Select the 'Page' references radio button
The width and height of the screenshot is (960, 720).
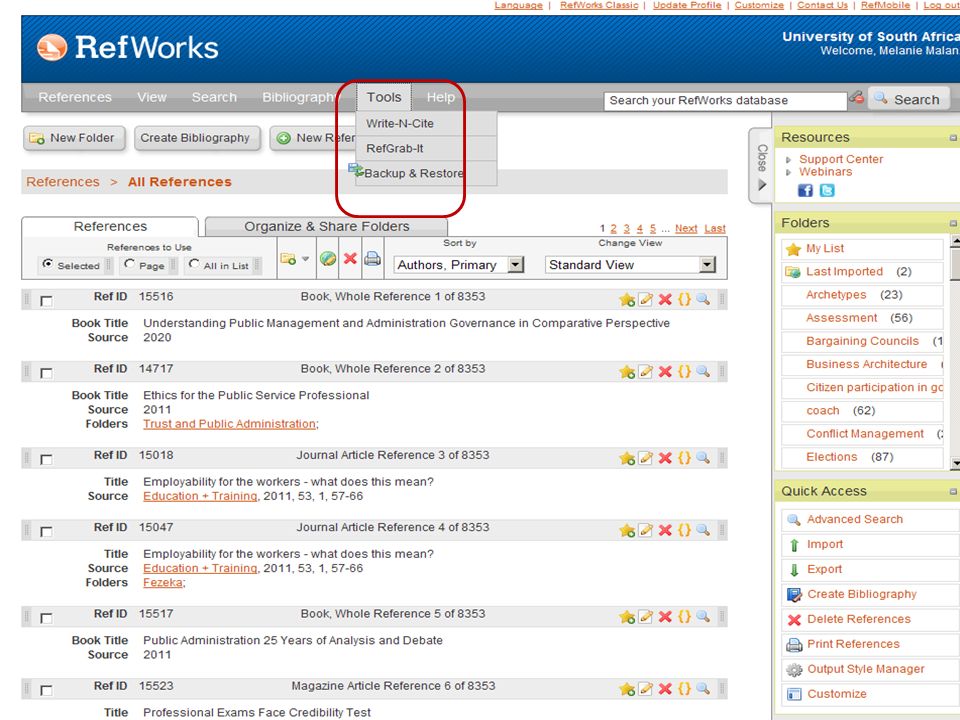pos(129,264)
